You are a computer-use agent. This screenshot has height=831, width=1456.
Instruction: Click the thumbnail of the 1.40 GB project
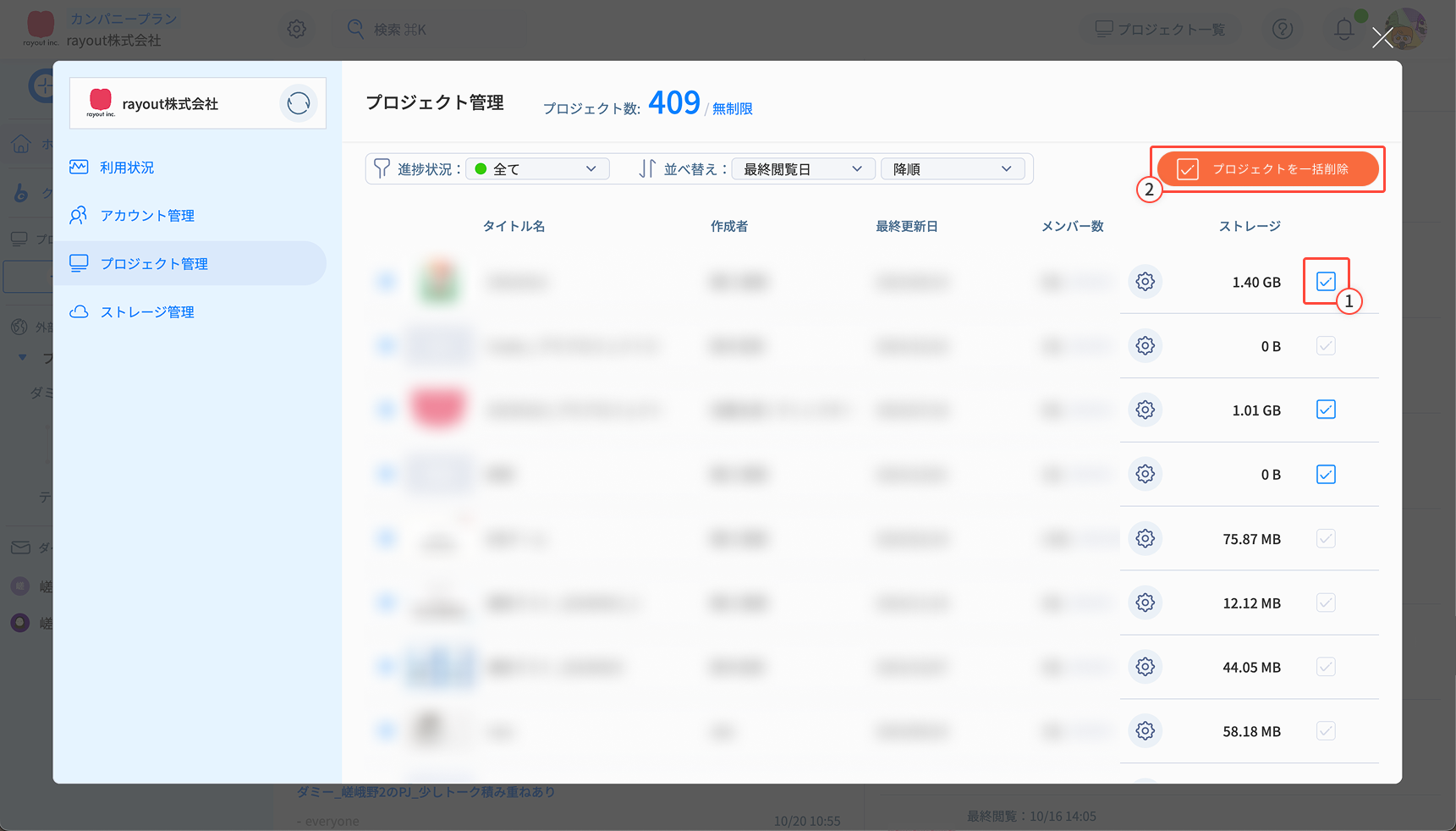(x=440, y=282)
